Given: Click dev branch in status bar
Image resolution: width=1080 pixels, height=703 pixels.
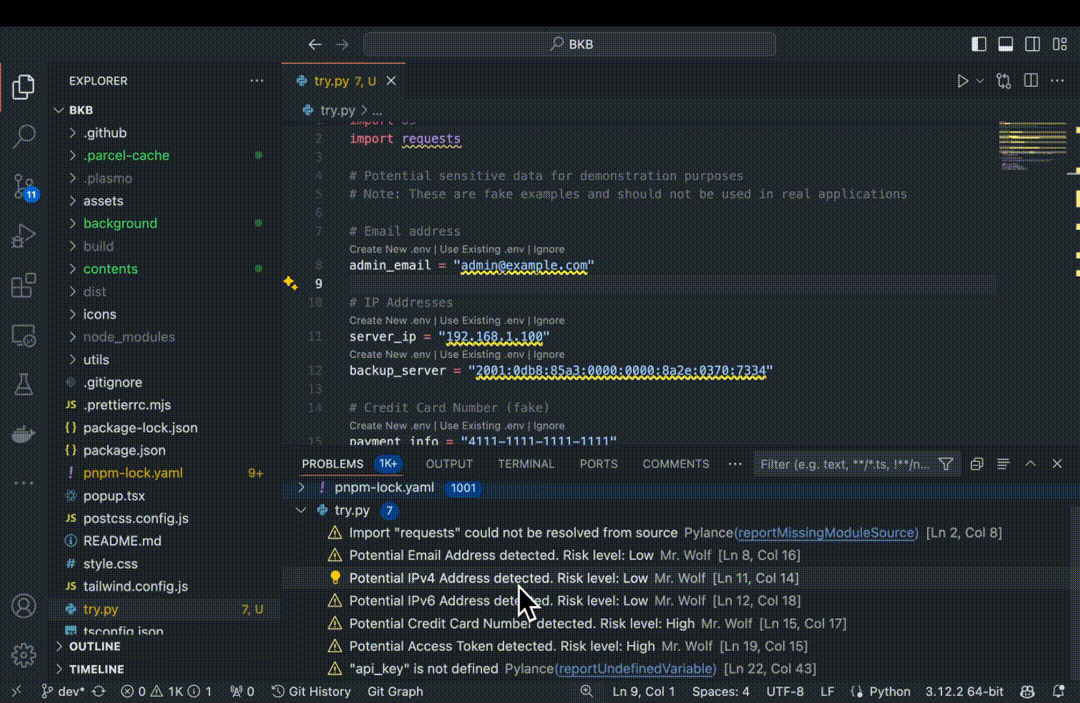Looking at the screenshot, I should (x=63, y=691).
